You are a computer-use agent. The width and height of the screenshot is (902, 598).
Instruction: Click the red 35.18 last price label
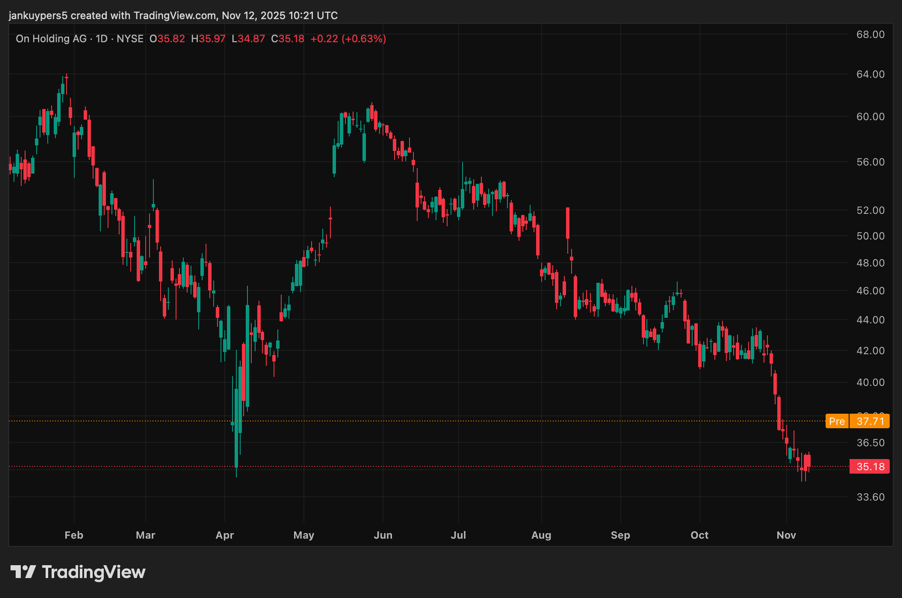pos(870,466)
